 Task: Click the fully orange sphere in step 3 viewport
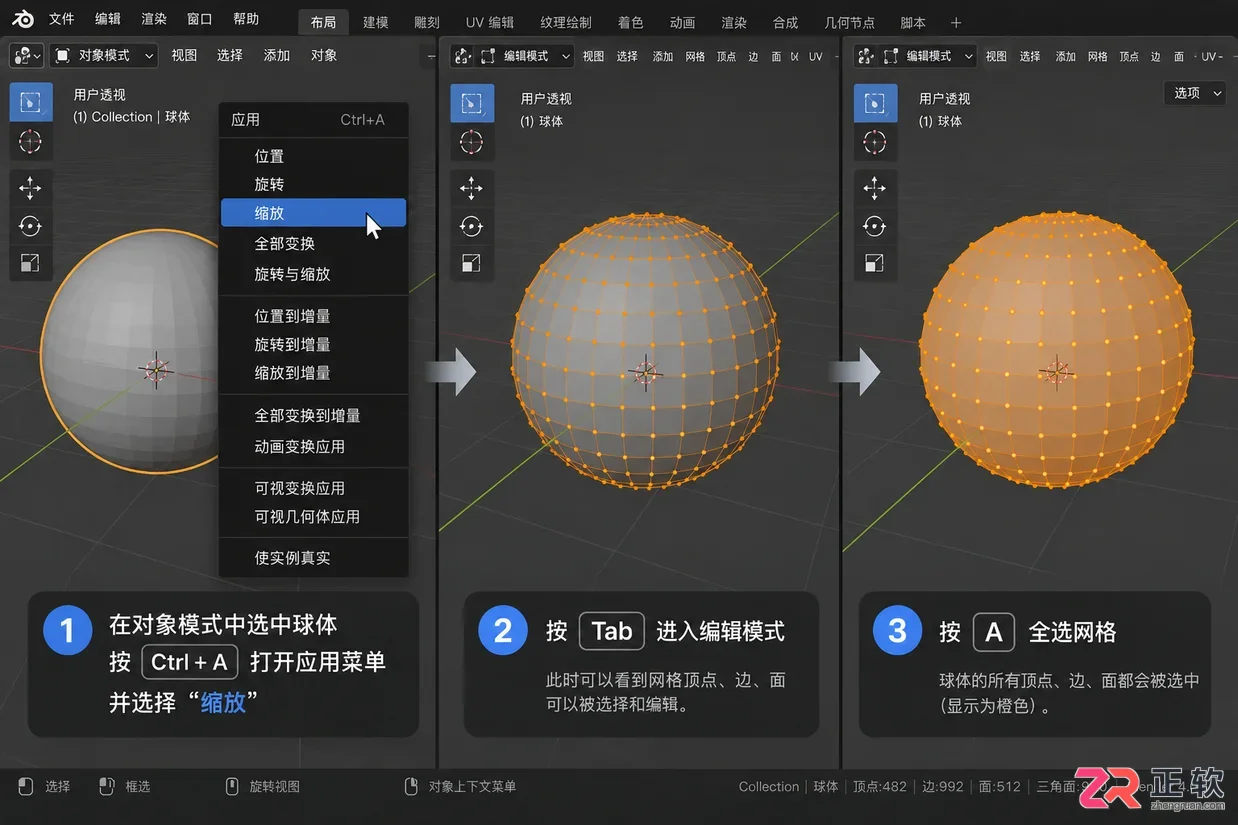pyautogui.click(x=1056, y=351)
